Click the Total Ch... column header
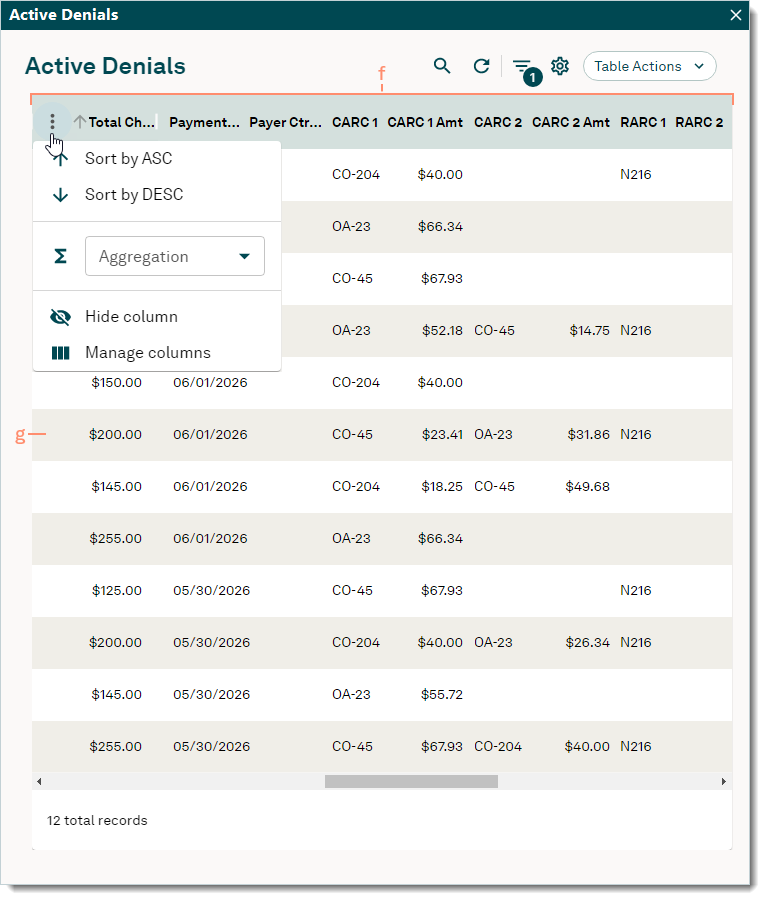This screenshot has width=765, height=900. [x=121, y=122]
